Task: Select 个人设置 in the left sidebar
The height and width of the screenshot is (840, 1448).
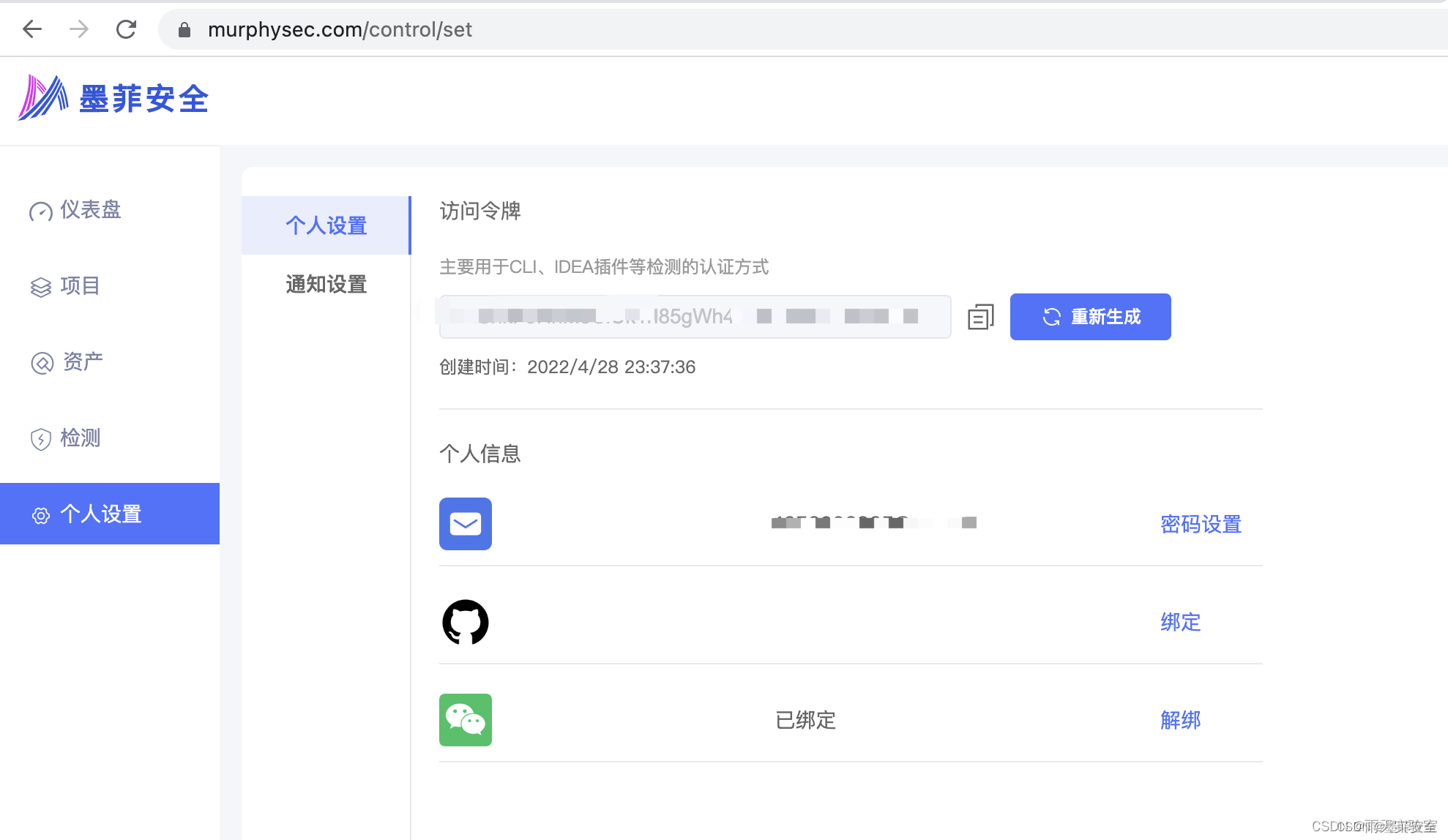Action: point(110,514)
